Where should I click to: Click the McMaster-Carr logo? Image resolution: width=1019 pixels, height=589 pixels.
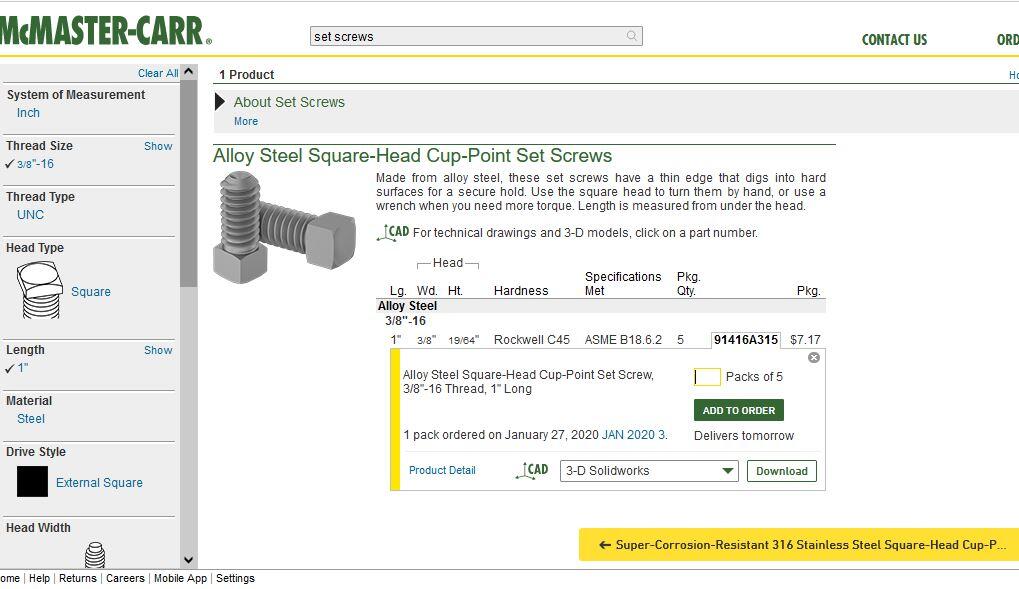pos(105,31)
